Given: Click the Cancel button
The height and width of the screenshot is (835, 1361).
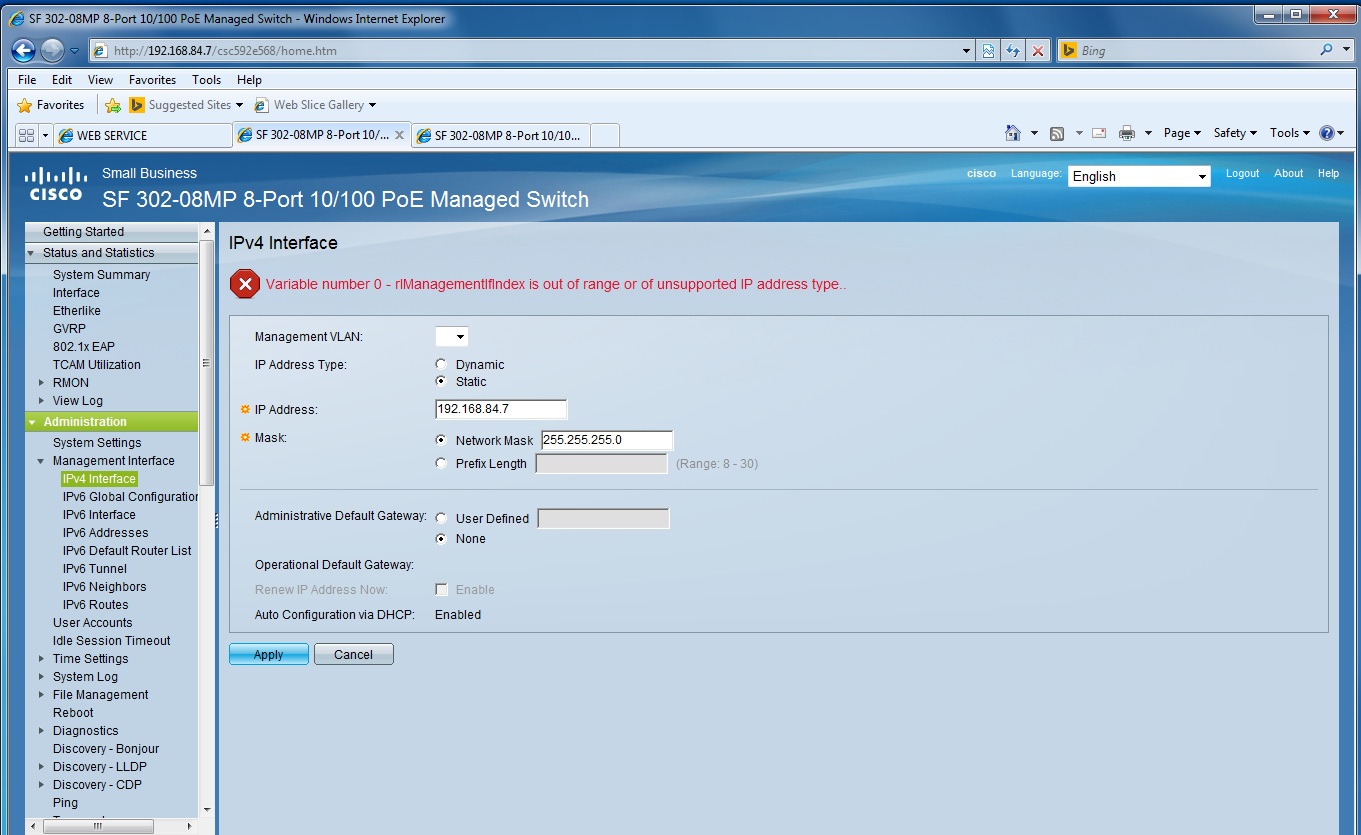Looking at the screenshot, I should pos(354,654).
